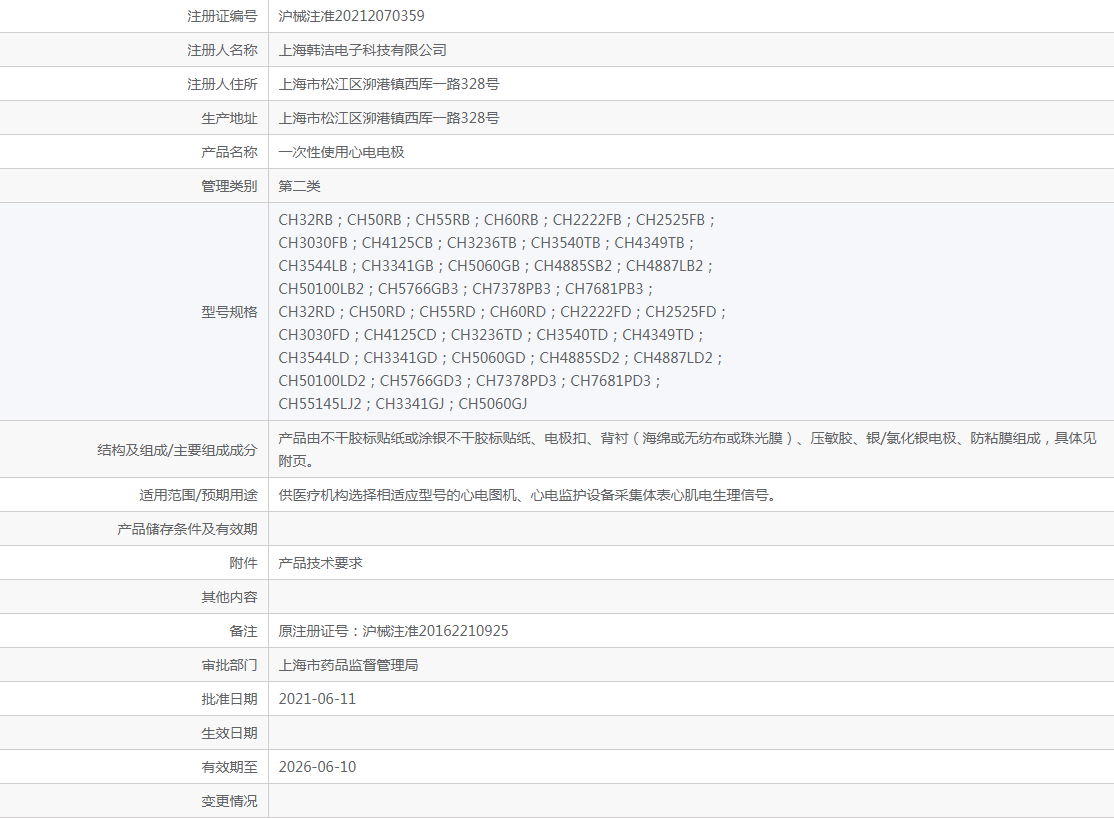The height and width of the screenshot is (818, 1114).
Task: Select model code CH4125CB
Action: [397, 243]
